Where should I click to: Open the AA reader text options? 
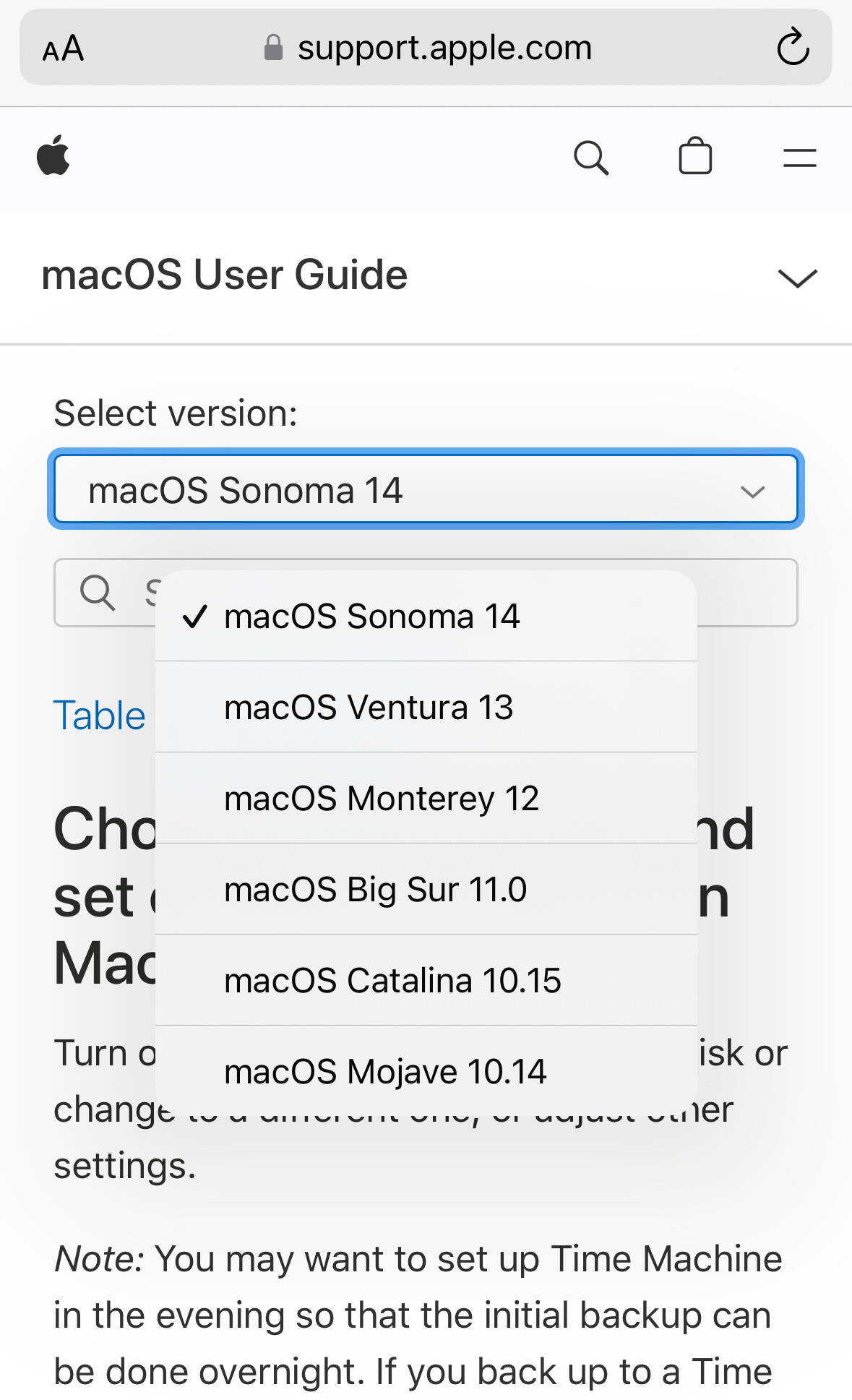tap(64, 49)
